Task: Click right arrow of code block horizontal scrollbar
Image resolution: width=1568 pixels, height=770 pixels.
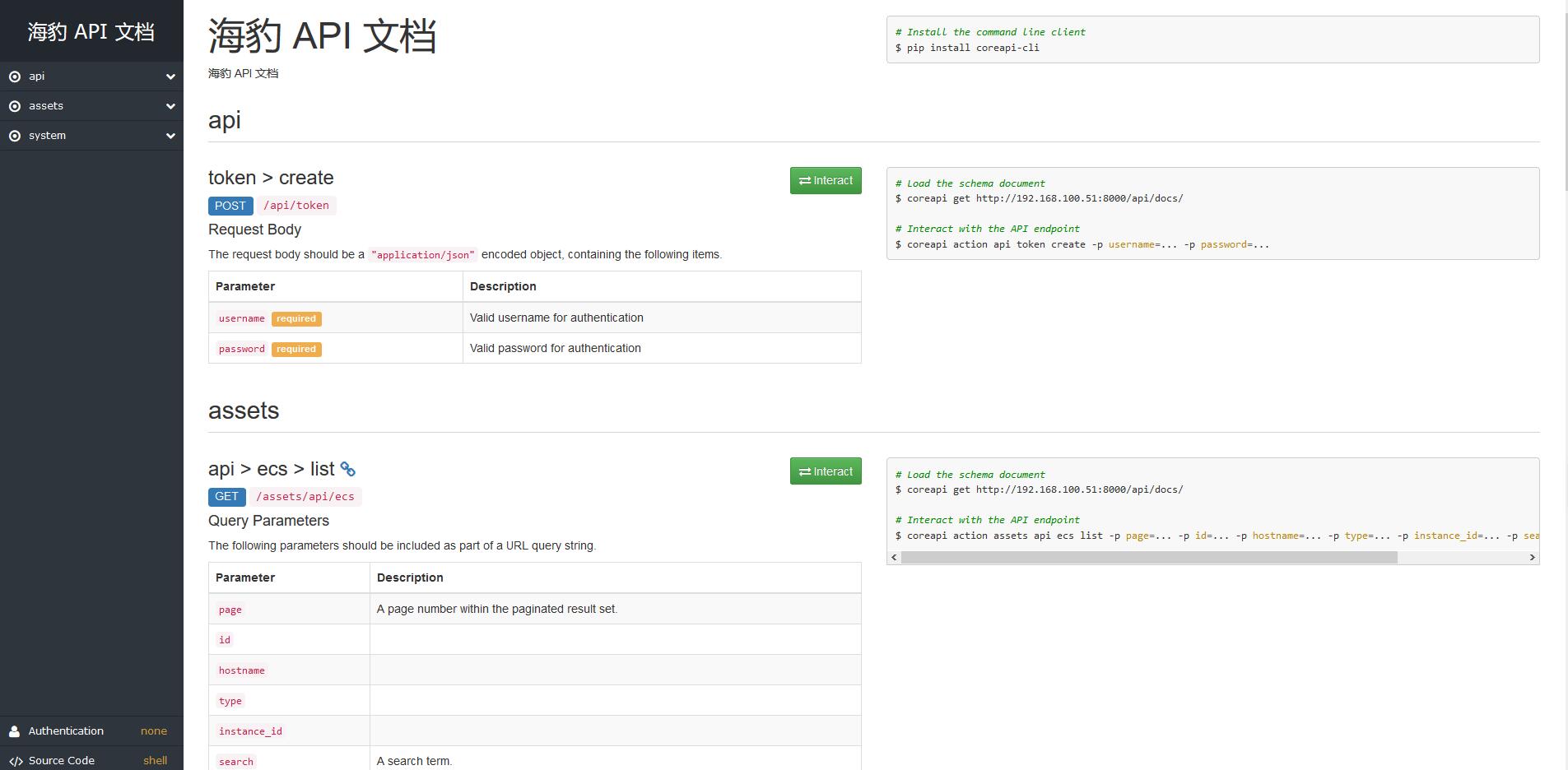Action: [x=1532, y=558]
